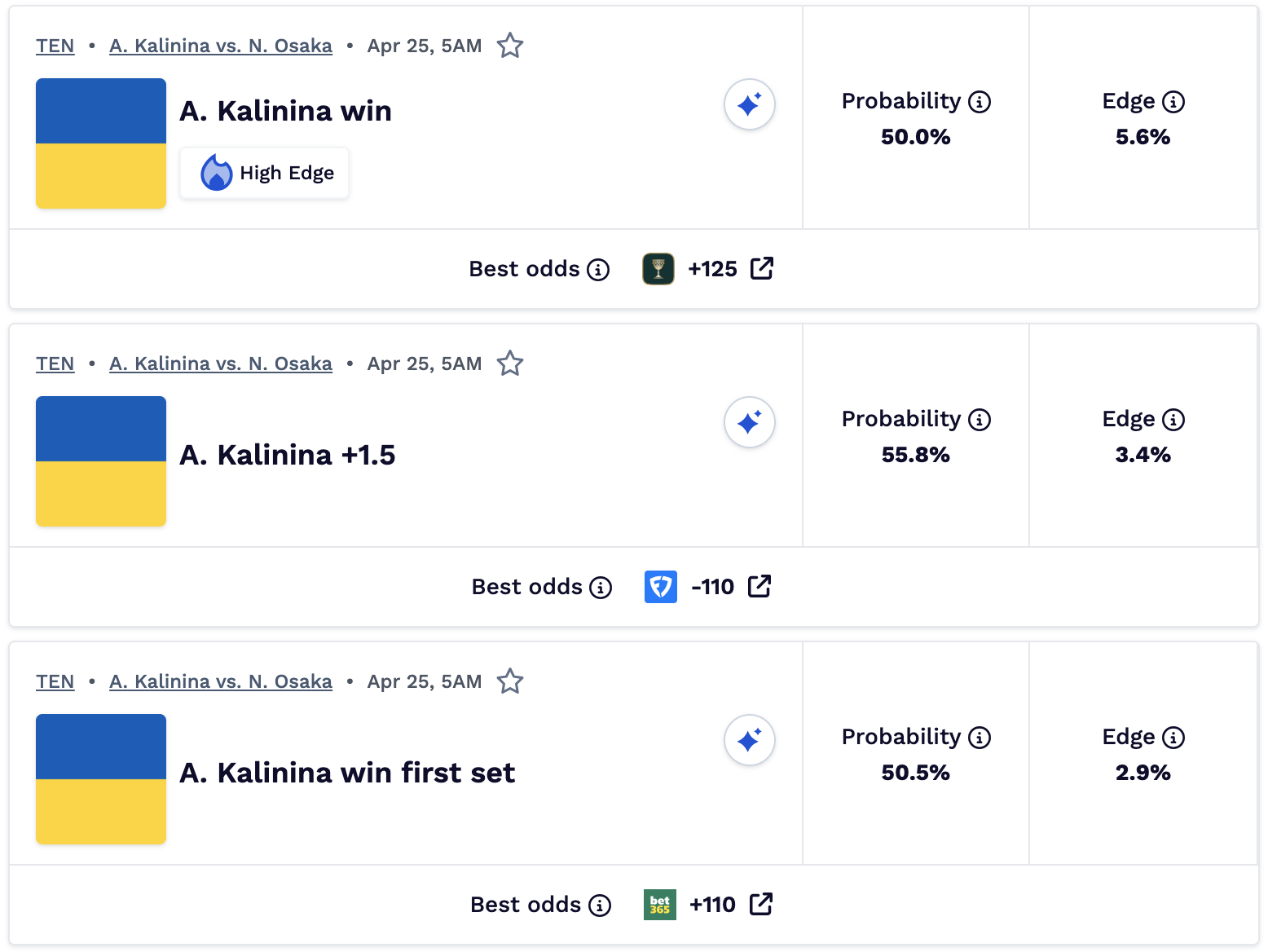
Task: Open the A. Kalinina vs. N. Osaka match link
Action: [221, 46]
